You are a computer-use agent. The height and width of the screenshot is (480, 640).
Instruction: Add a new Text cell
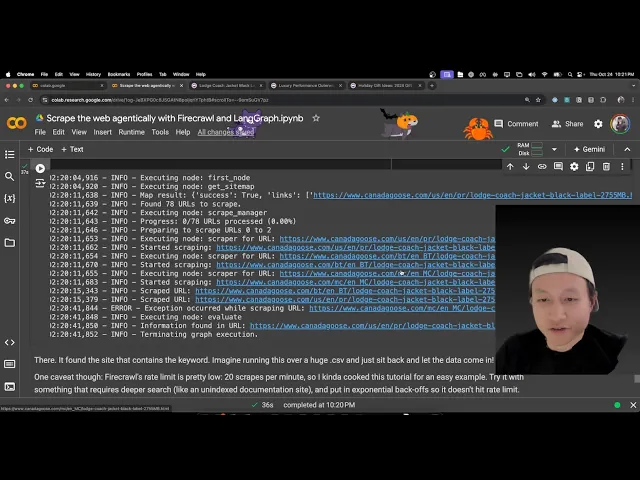pos(72,149)
